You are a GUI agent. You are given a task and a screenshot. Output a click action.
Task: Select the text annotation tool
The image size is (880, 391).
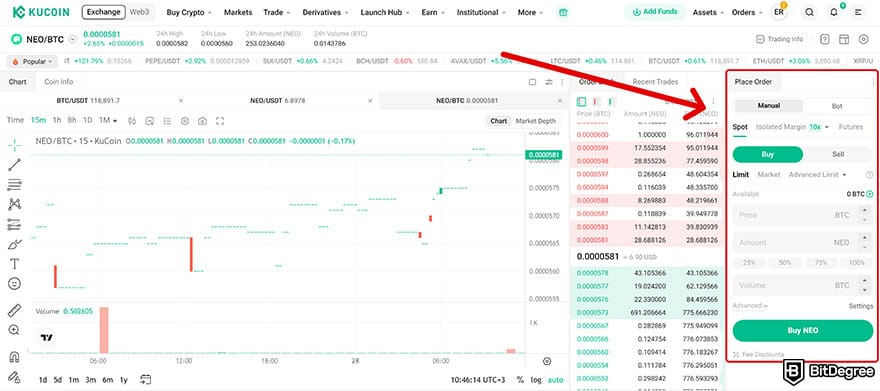pyautogui.click(x=15, y=264)
